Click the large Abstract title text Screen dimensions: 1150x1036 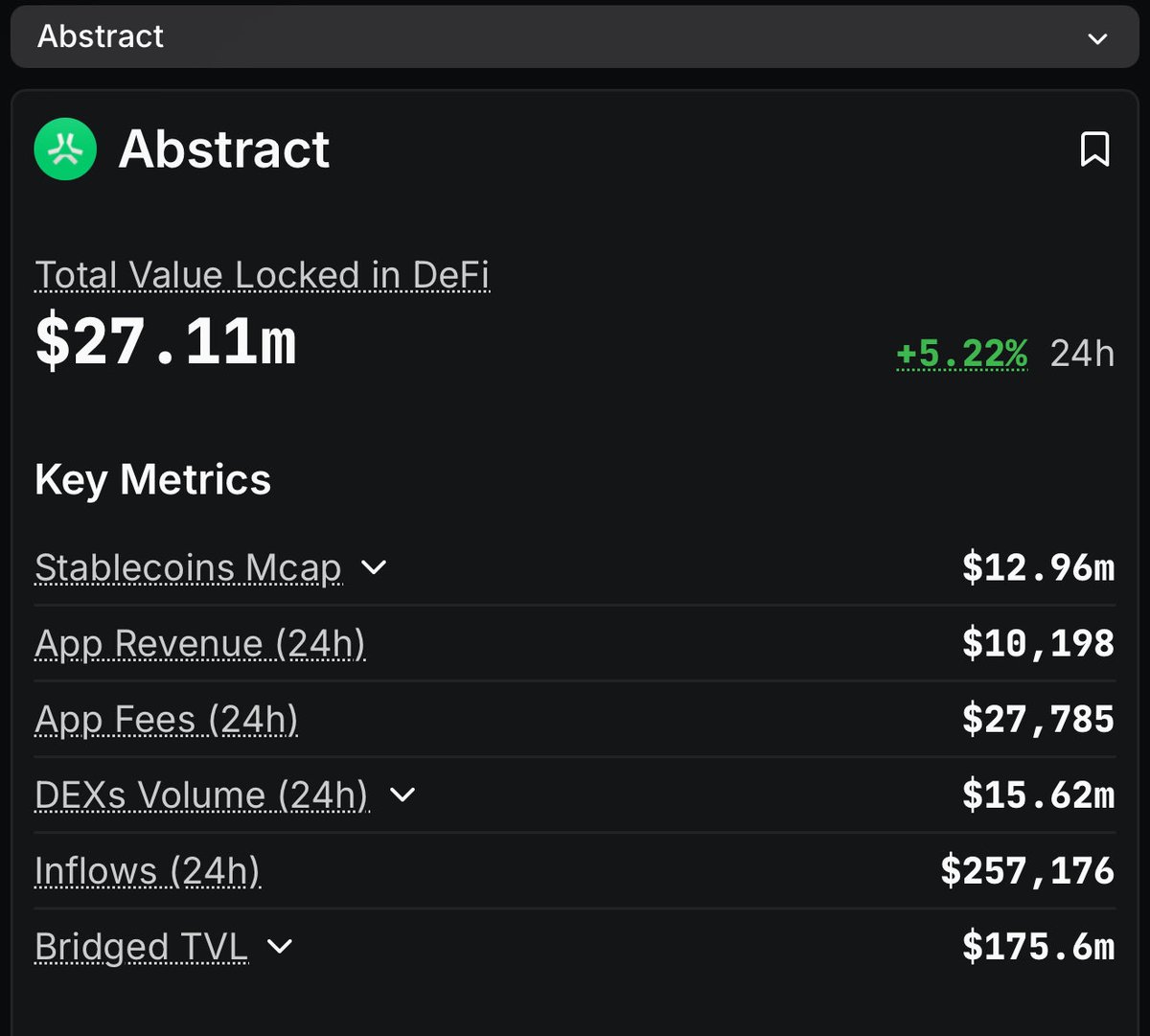coord(224,150)
